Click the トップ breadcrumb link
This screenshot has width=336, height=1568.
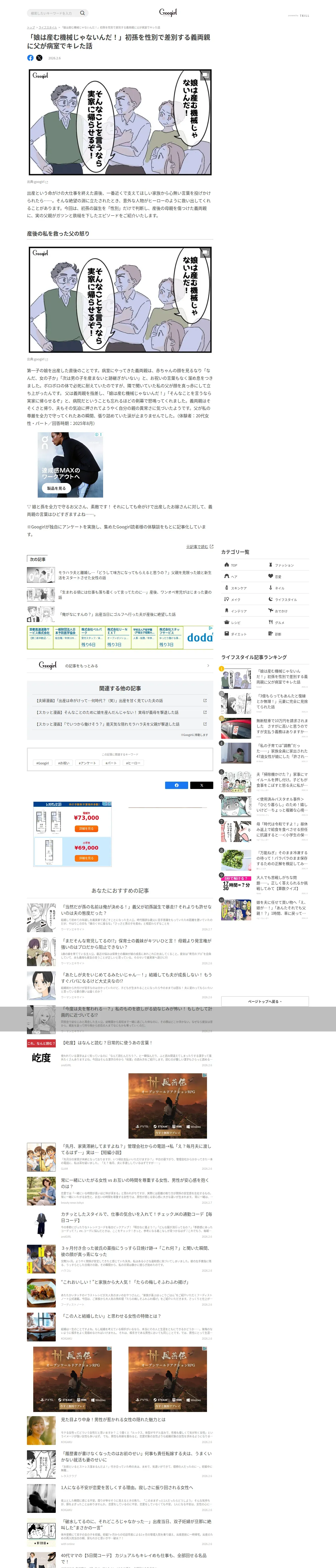(31, 27)
